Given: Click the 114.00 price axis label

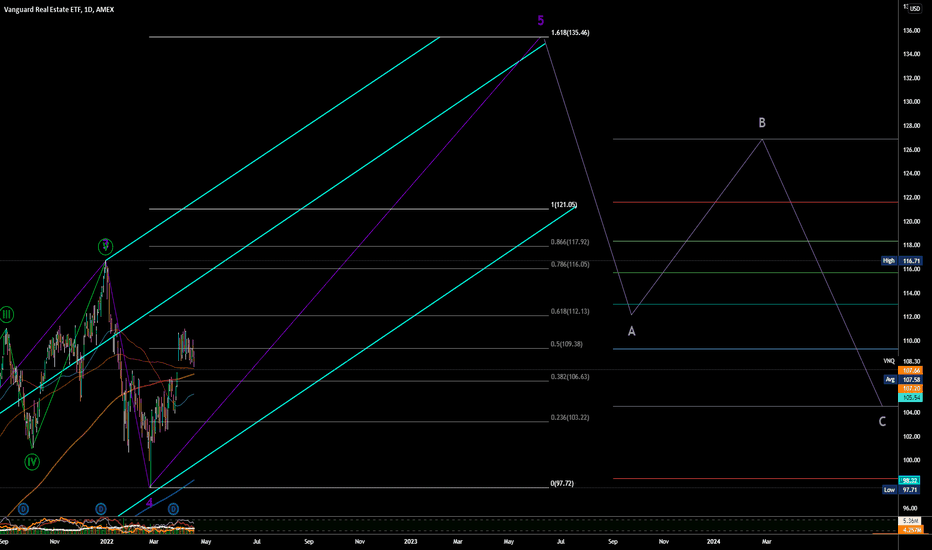Looking at the screenshot, I should coord(911,293).
